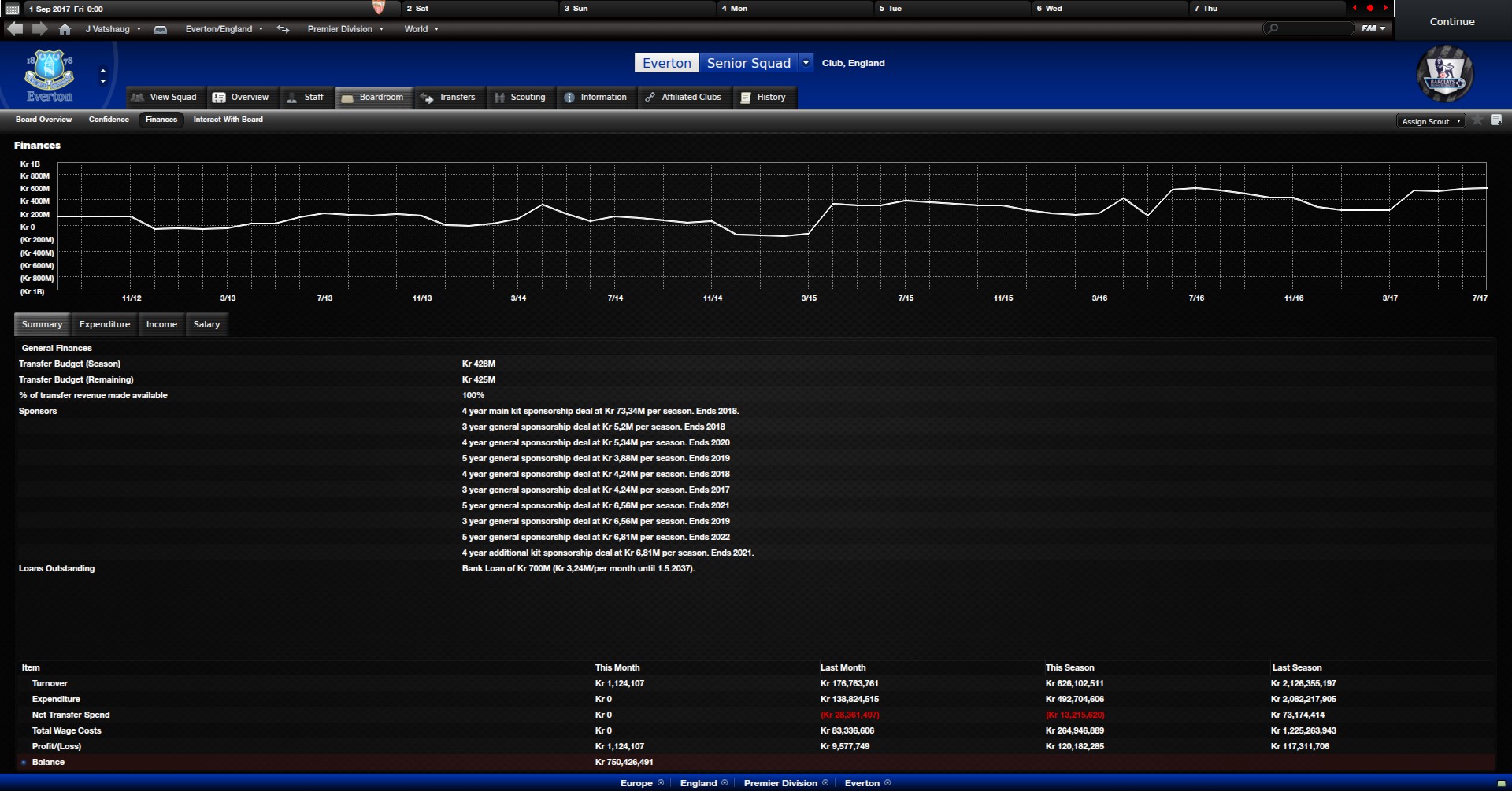Switch to the Confidence subtab
1512x791 pixels.
[109, 120]
